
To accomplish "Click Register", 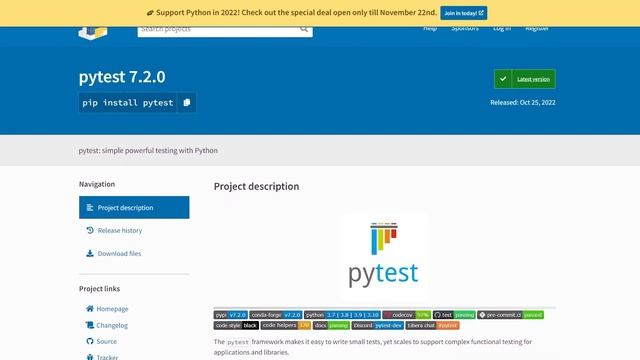I will pos(537,29).
